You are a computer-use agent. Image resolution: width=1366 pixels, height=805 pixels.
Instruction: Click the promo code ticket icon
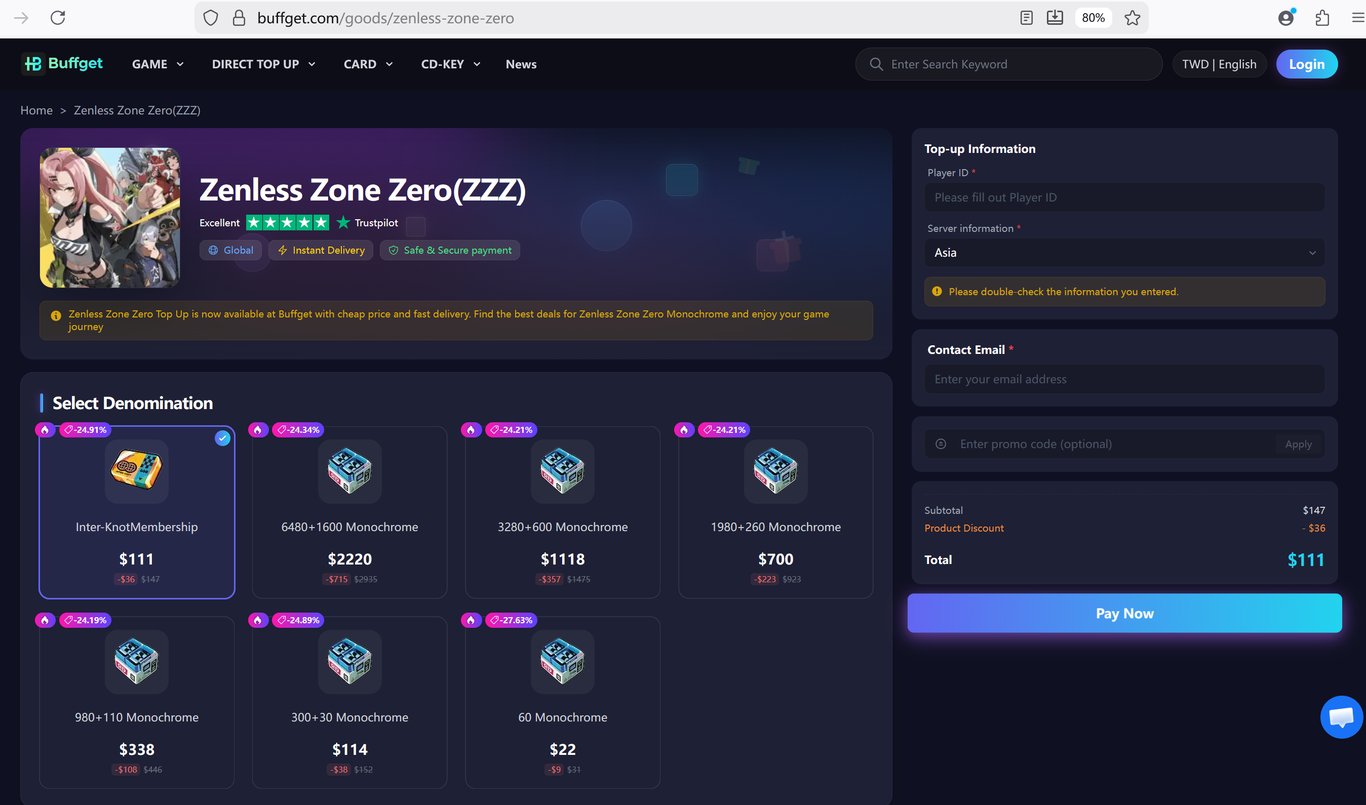point(941,444)
